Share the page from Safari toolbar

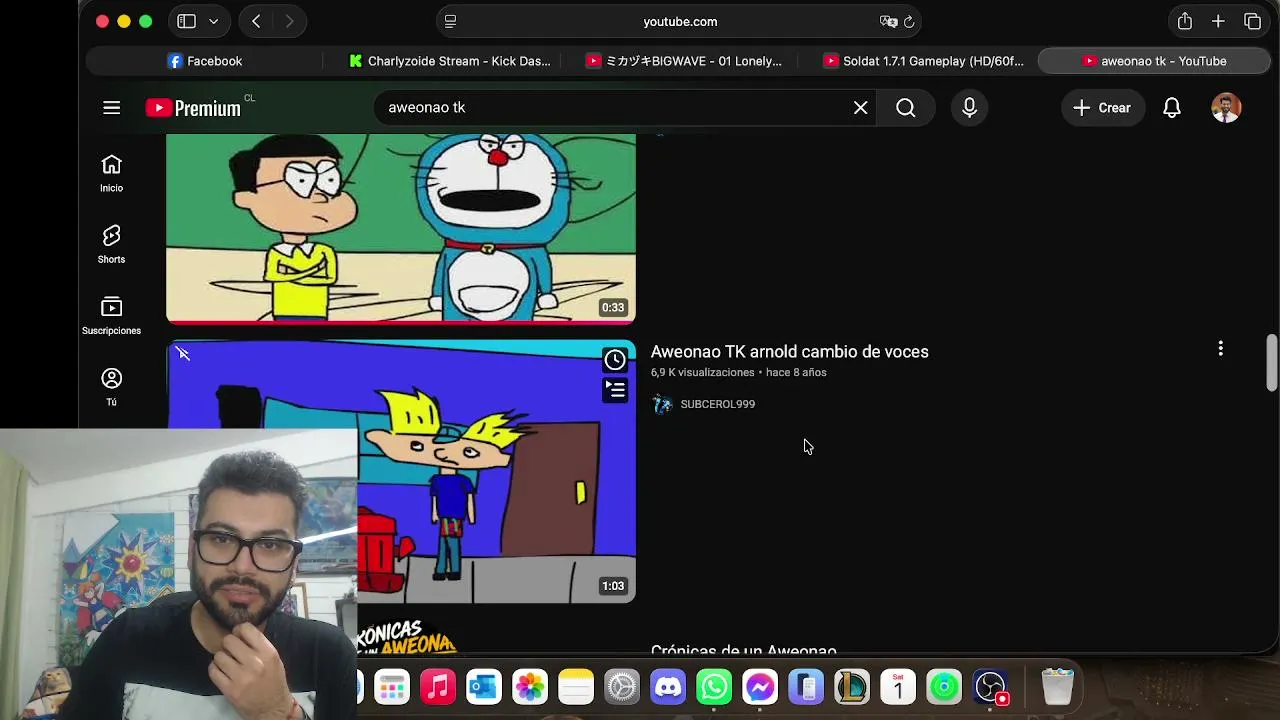tap(1185, 21)
